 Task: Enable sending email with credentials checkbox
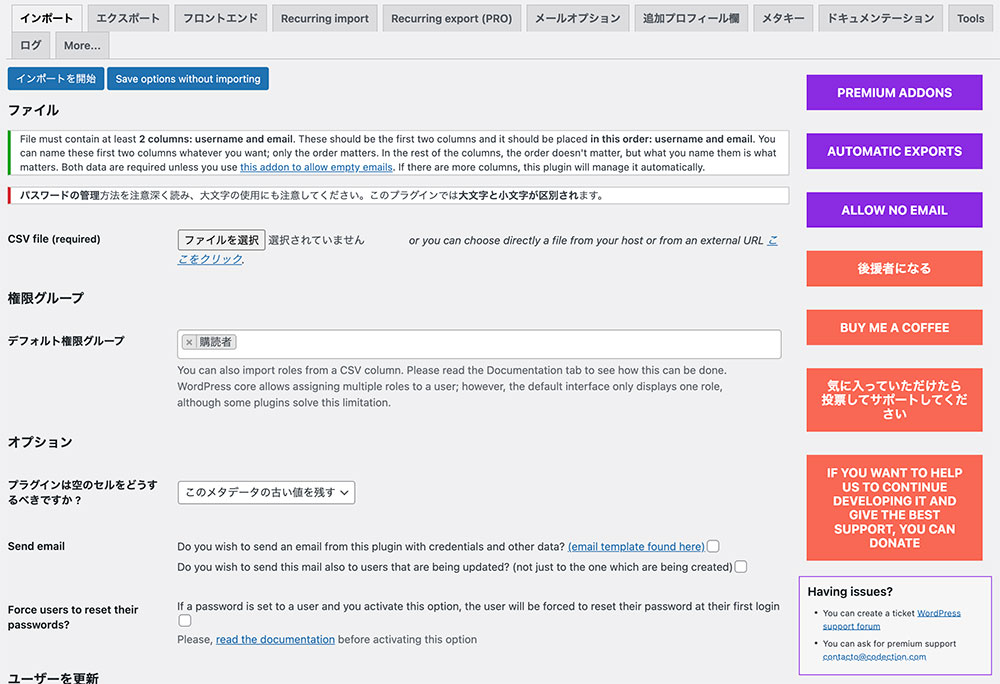[713, 546]
